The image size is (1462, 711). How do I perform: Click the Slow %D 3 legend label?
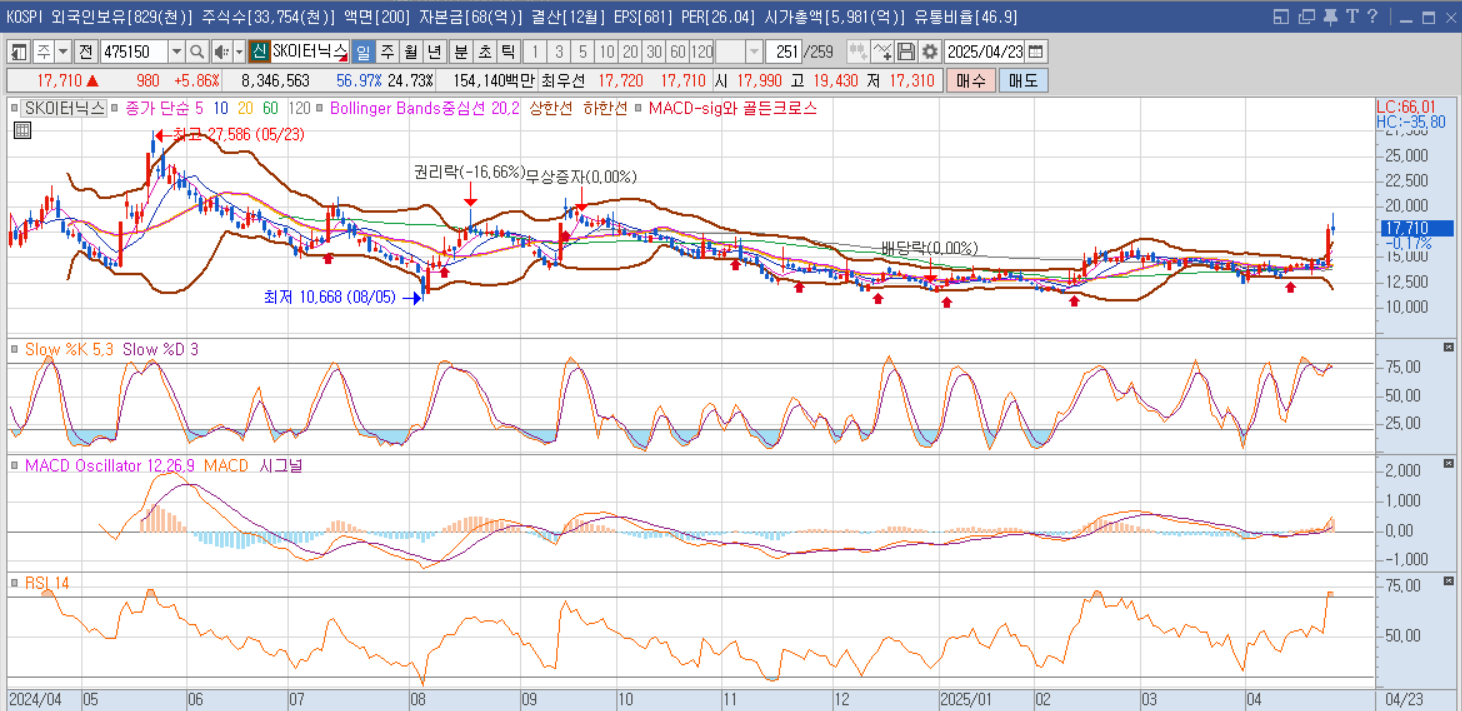(x=160, y=349)
